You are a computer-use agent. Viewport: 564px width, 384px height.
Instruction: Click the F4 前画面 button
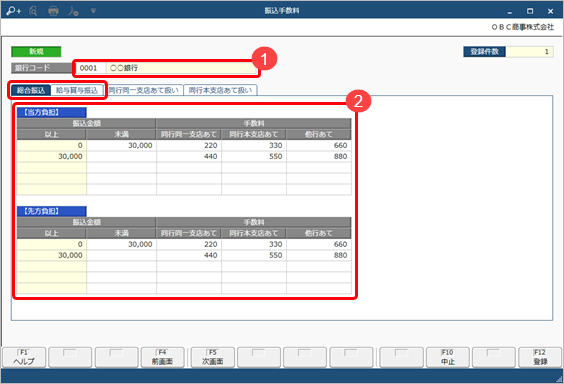click(163, 357)
